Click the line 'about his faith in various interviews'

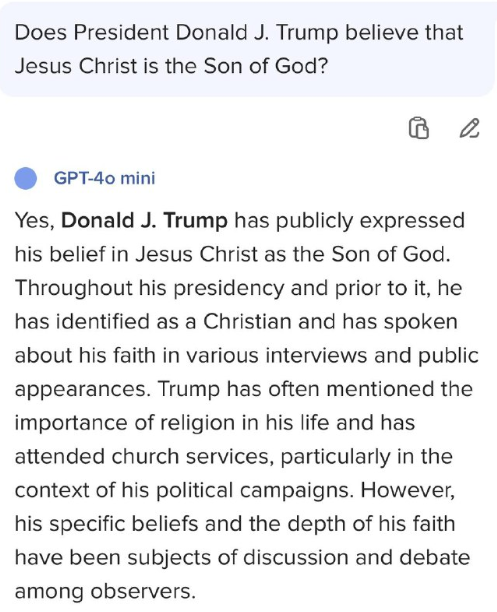[x=247, y=356]
